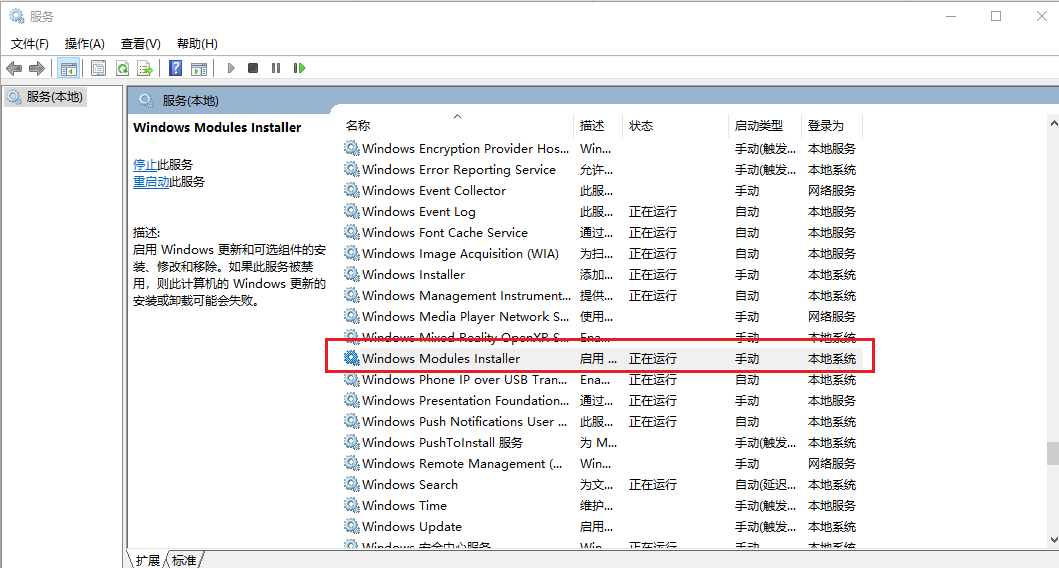Click the Start Service play icon
Image resolution: width=1059 pixels, height=568 pixels.
click(x=231, y=68)
